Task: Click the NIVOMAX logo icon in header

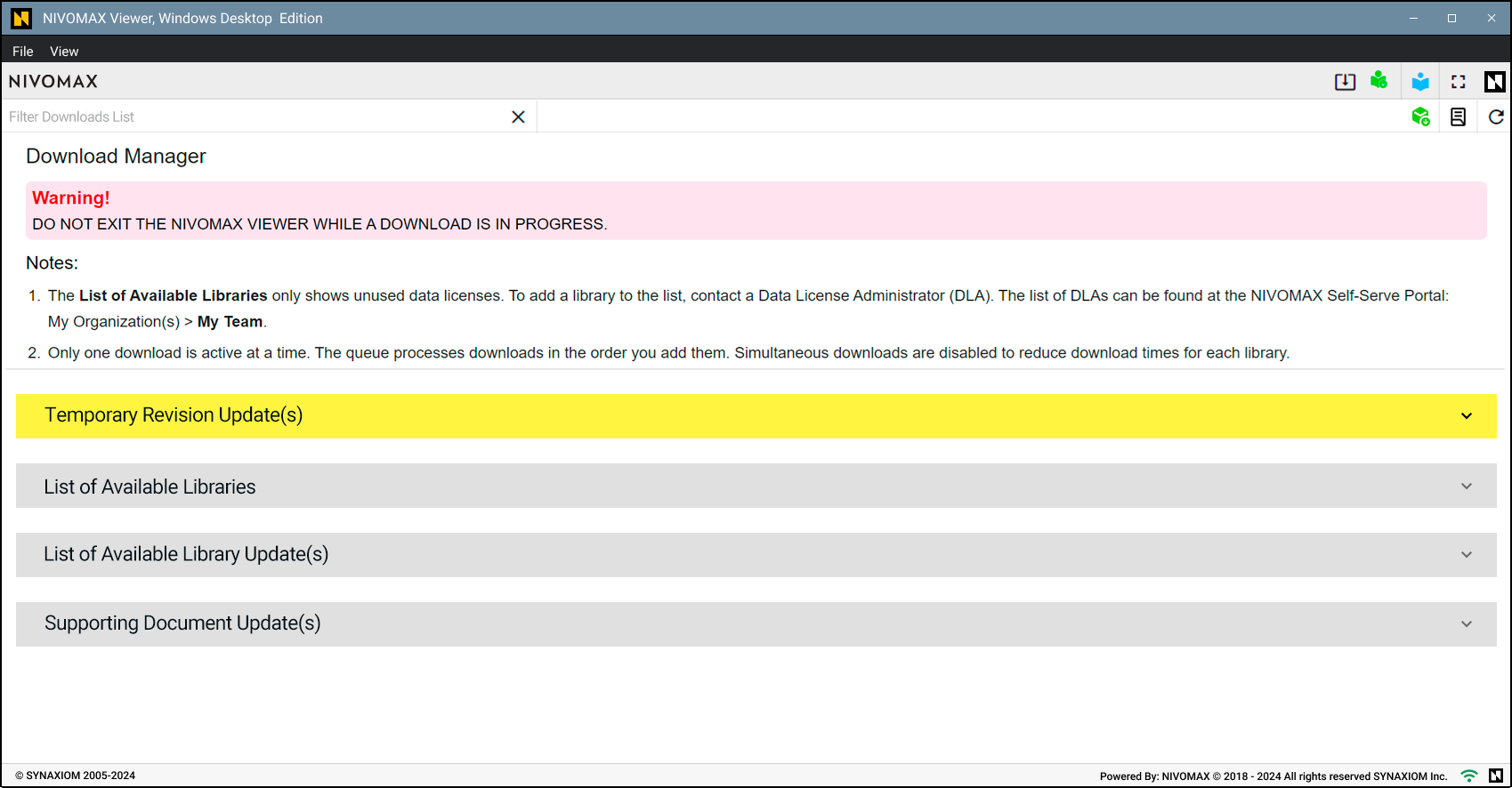Action: [1495, 82]
